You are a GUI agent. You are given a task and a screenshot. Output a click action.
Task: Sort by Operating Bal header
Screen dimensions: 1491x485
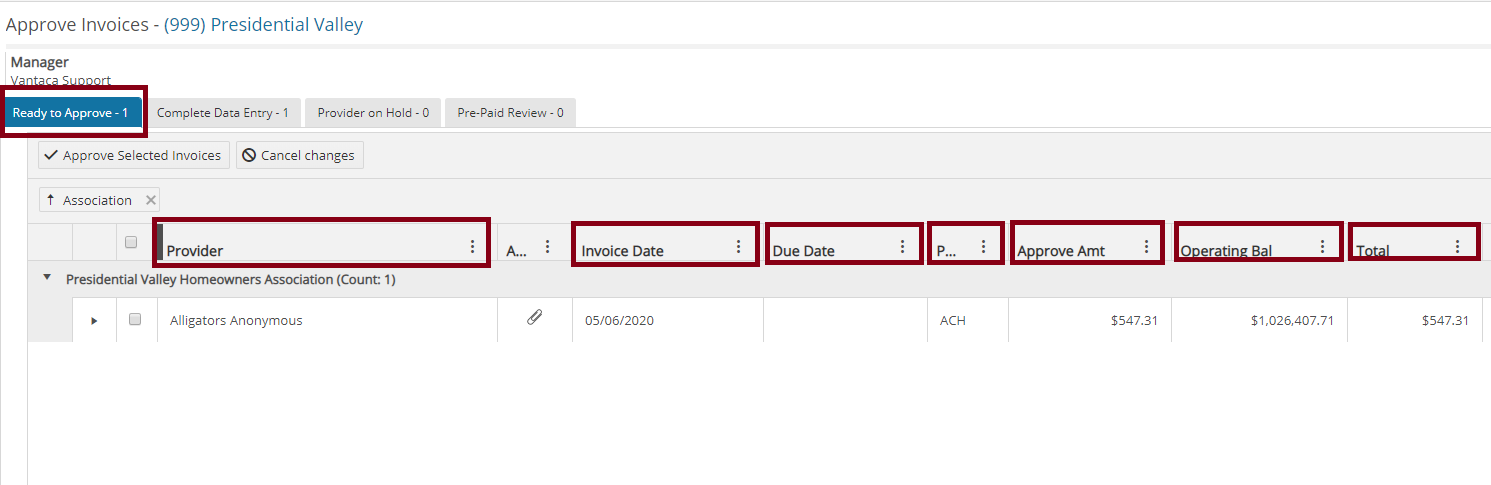pyautogui.click(x=1226, y=251)
